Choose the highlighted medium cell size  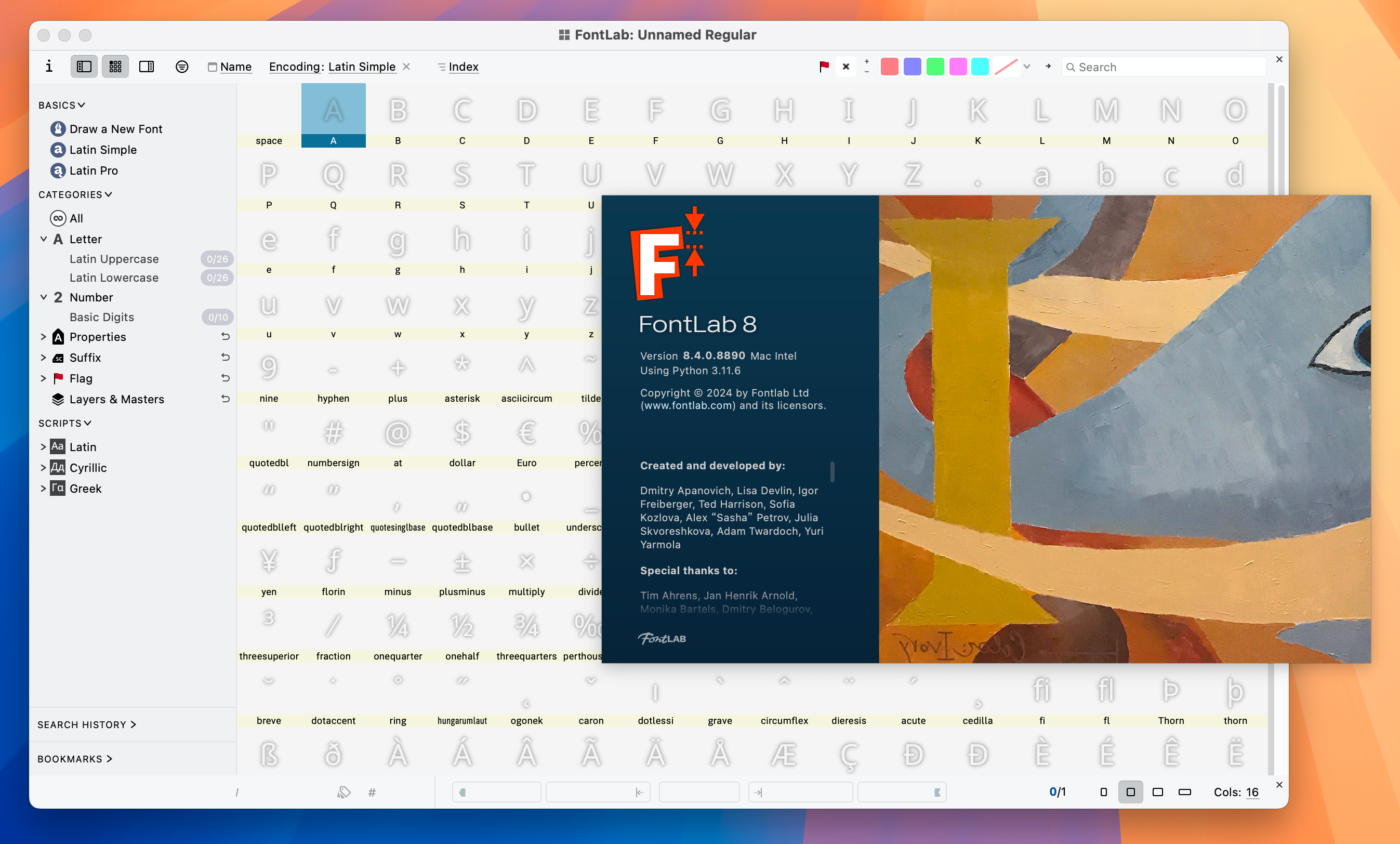(x=1131, y=792)
